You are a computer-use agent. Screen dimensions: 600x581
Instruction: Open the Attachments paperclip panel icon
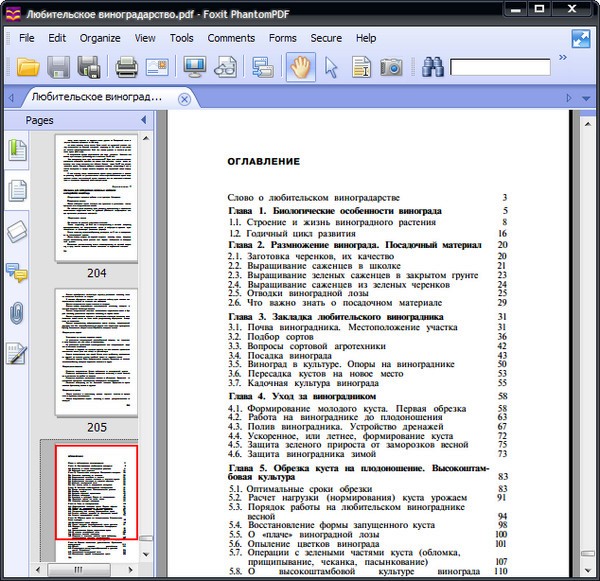(17, 313)
